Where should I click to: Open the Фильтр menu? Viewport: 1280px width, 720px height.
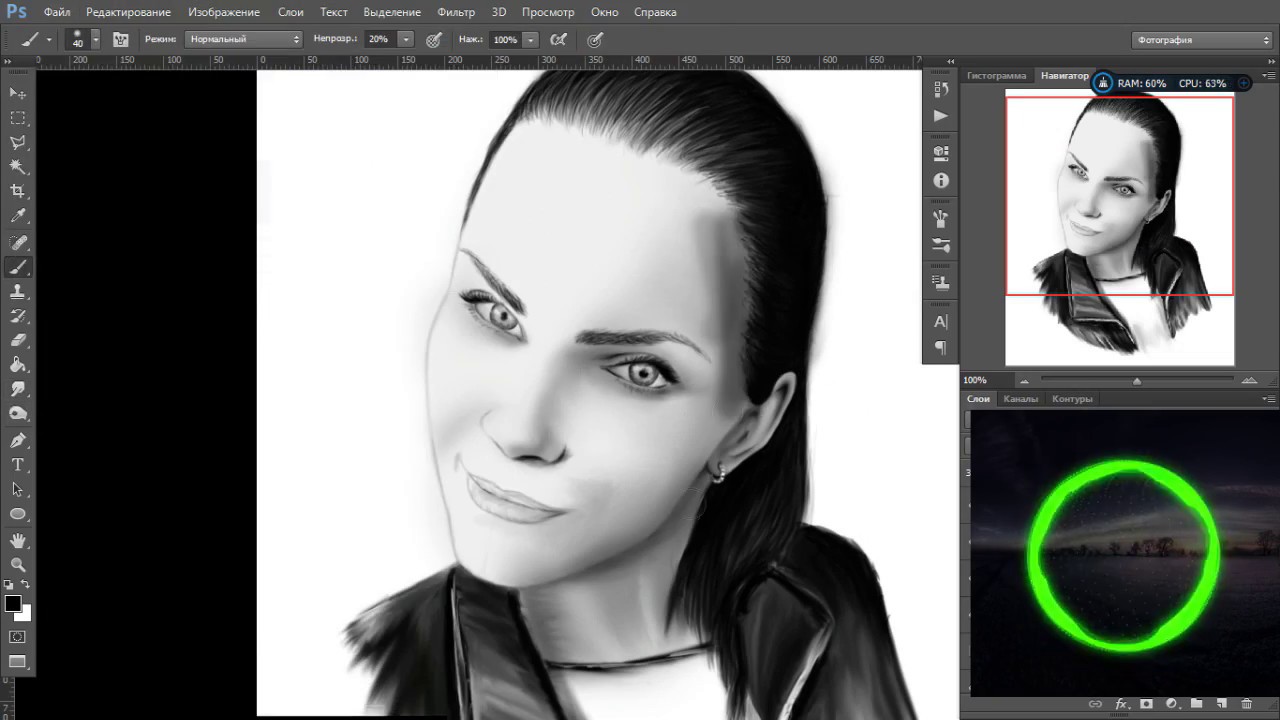(x=456, y=12)
